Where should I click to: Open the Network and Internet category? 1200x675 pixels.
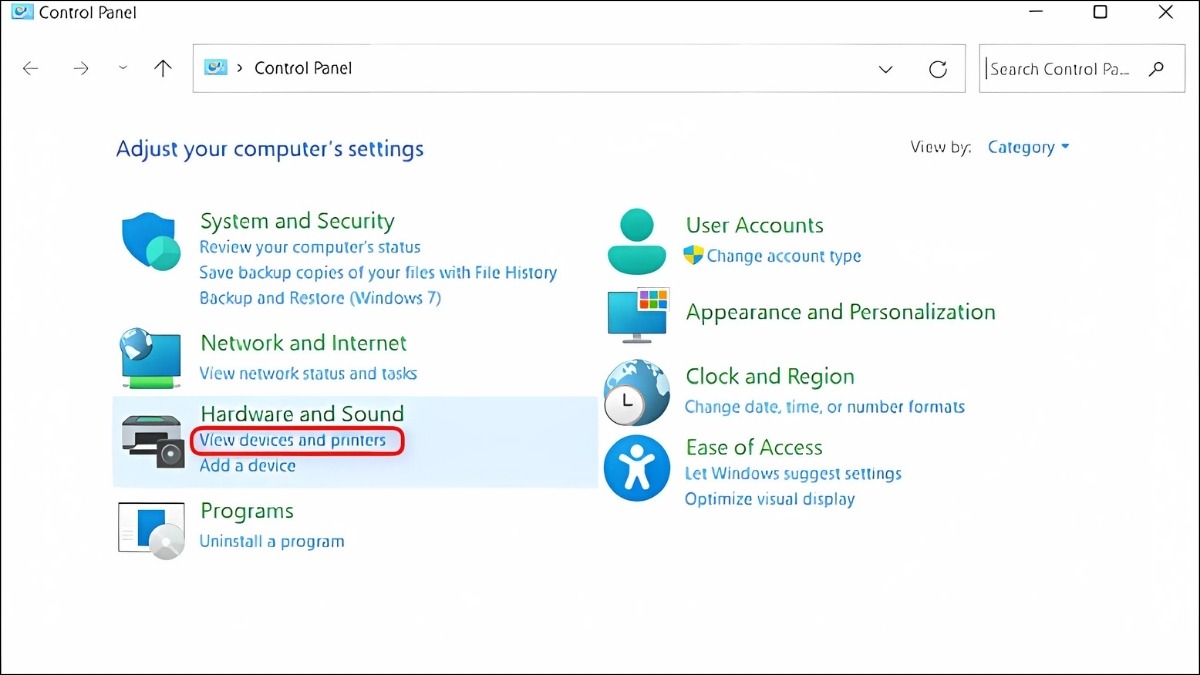304,343
